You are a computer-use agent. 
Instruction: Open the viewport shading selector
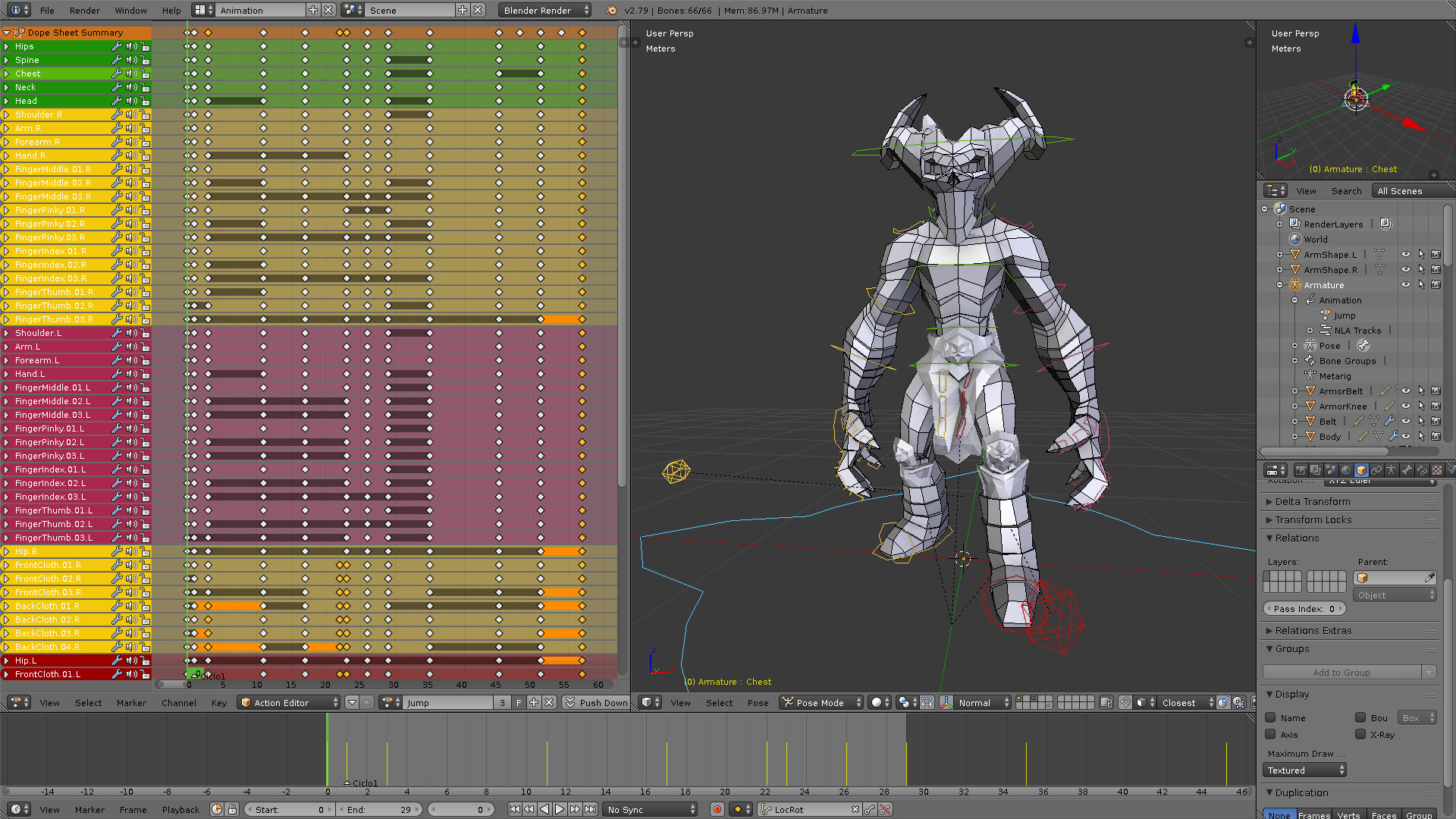pyautogui.click(x=880, y=703)
